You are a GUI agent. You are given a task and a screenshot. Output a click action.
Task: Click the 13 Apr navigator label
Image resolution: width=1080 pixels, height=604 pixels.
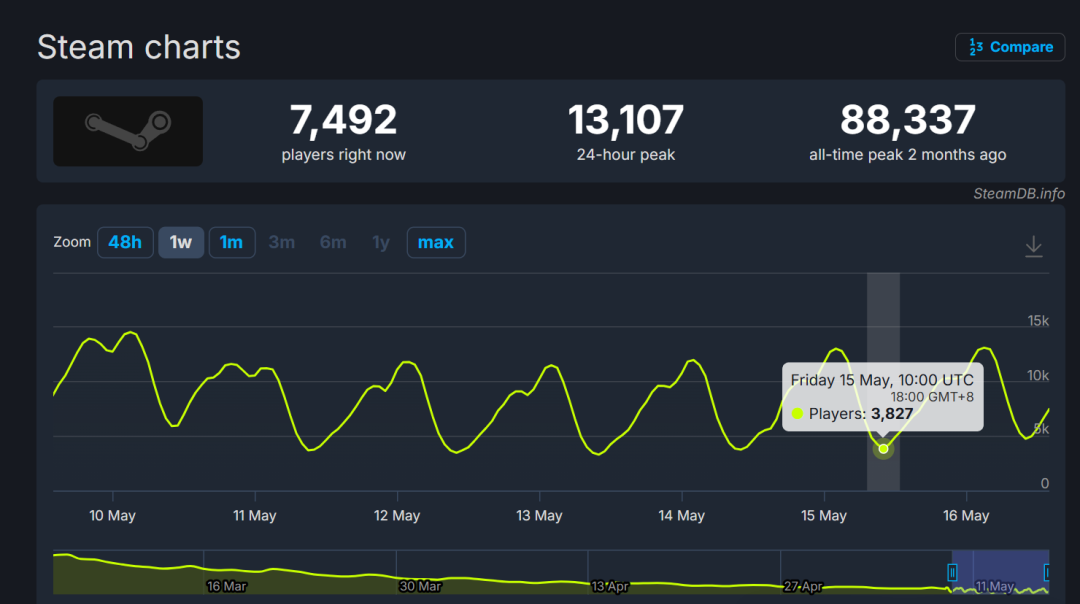tap(610, 586)
